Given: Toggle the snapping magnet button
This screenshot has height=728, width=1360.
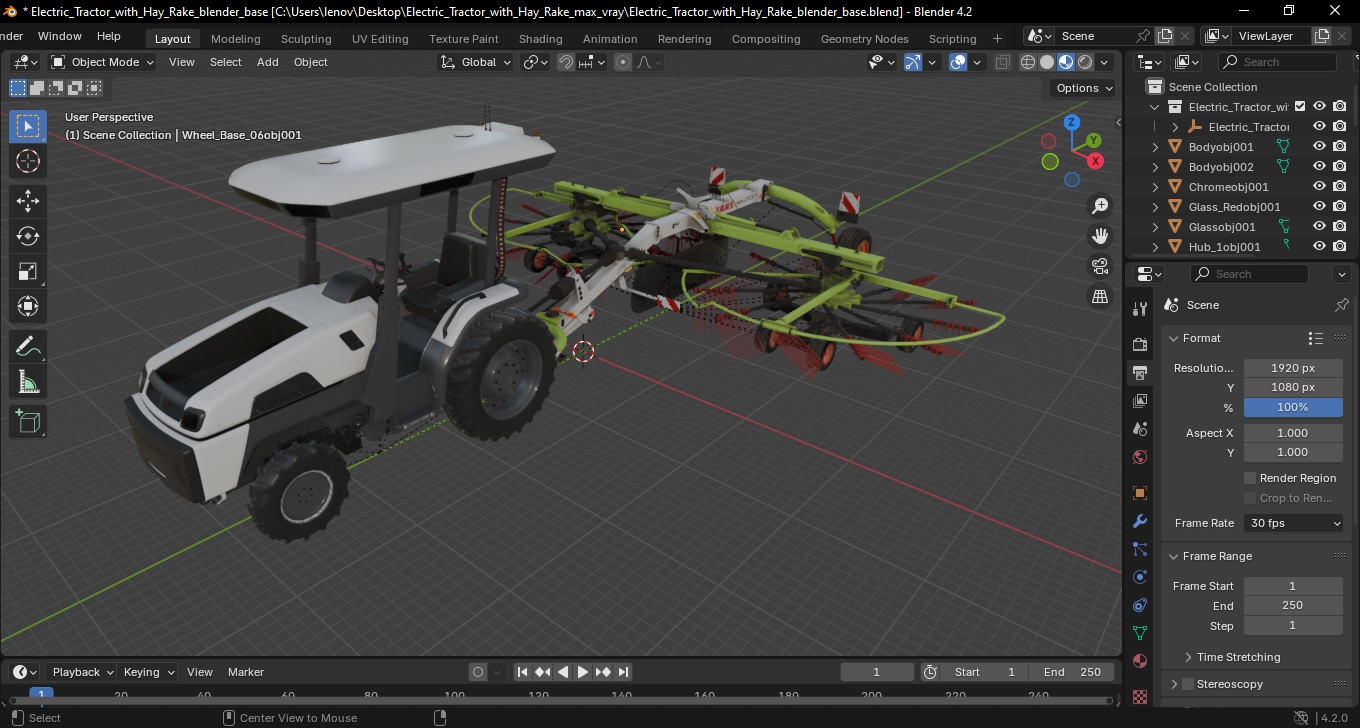Looking at the screenshot, I should pyautogui.click(x=566, y=62).
